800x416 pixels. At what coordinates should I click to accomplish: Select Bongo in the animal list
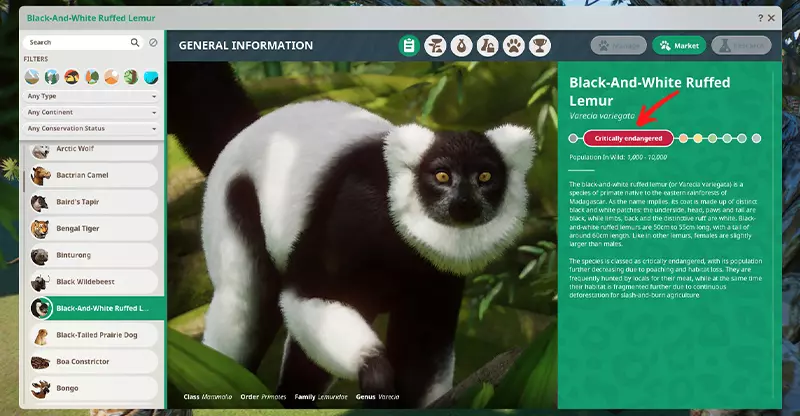tap(93, 388)
